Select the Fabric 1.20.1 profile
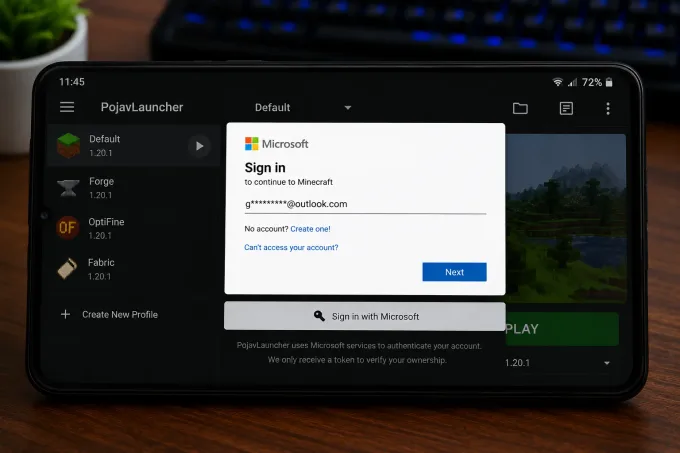The width and height of the screenshot is (680, 453). [x=134, y=269]
